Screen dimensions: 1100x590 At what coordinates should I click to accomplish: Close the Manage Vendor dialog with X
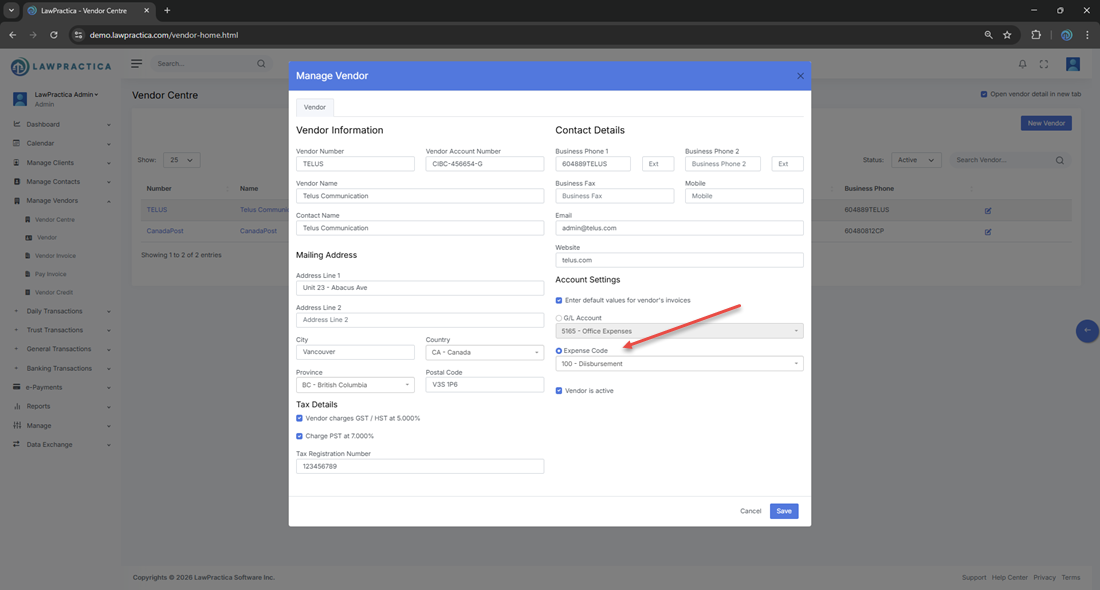coord(800,76)
